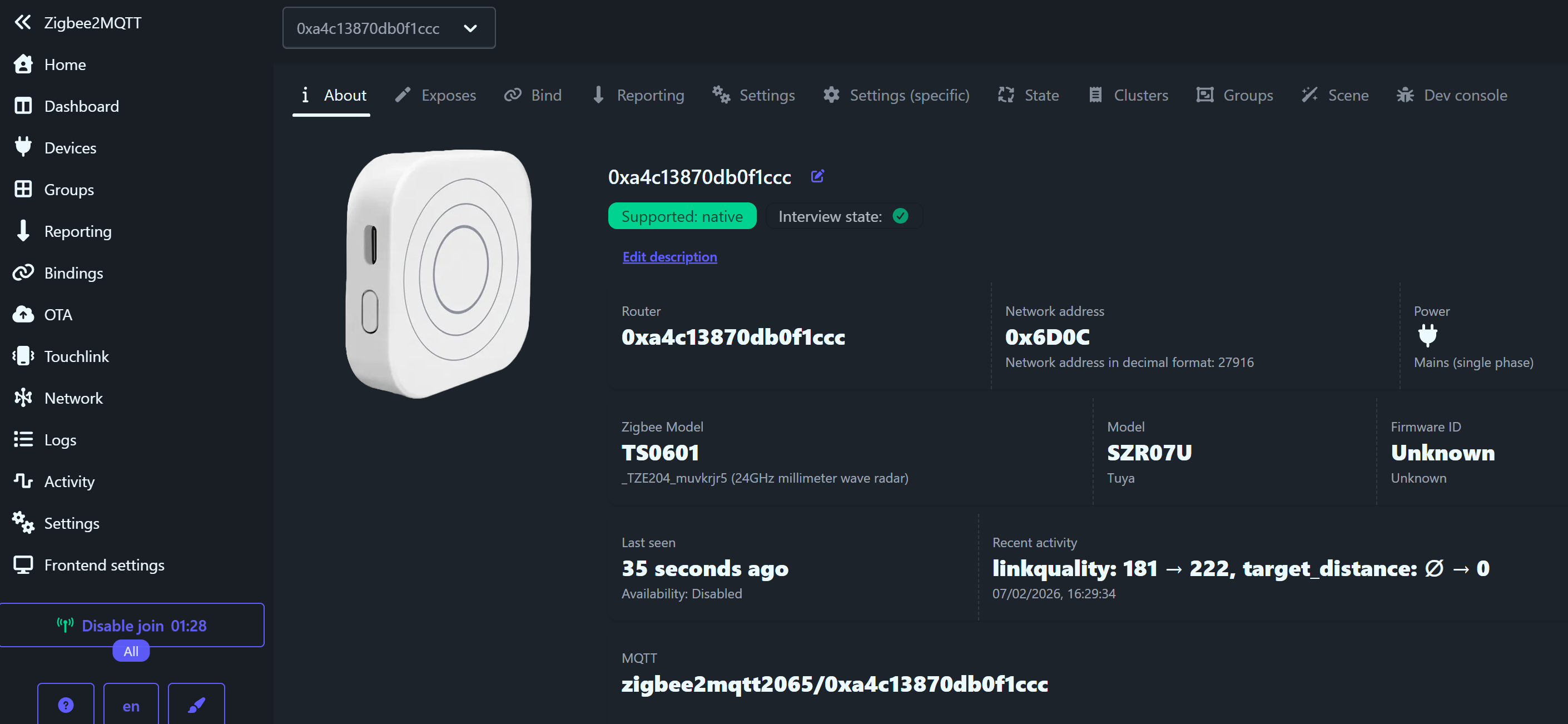The height and width of the screenshot is (724, 1568).
Task: Click the white radar sensor device image
Action: pos(439,274)
